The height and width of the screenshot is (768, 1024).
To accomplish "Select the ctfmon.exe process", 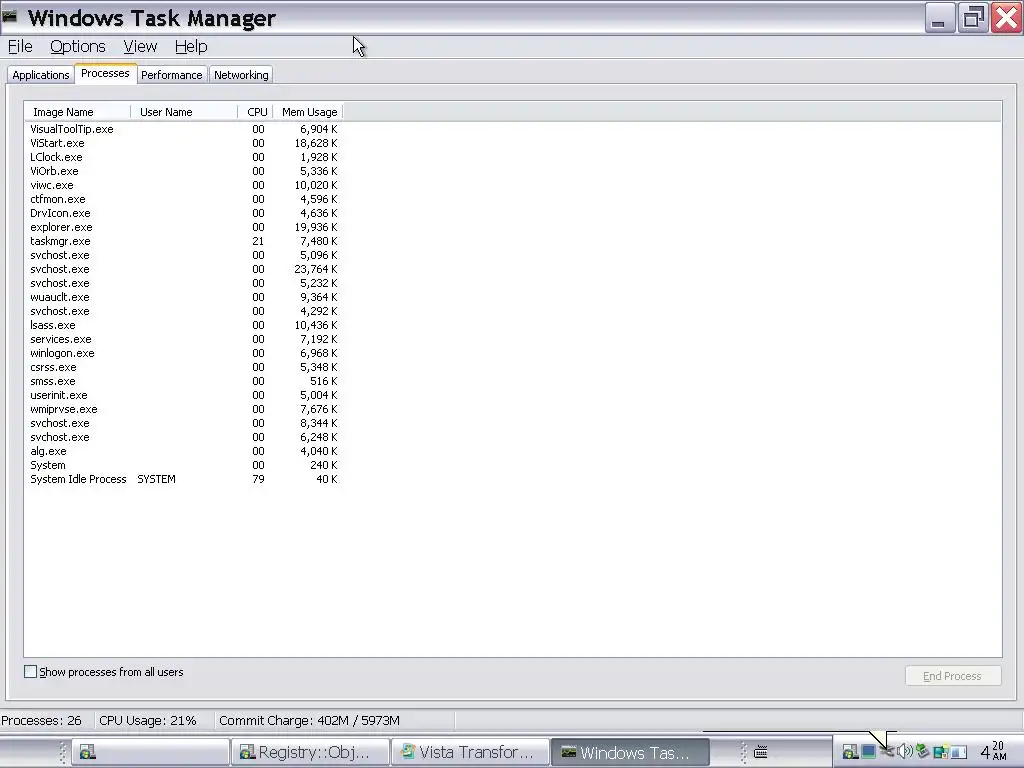I will 184,199.
